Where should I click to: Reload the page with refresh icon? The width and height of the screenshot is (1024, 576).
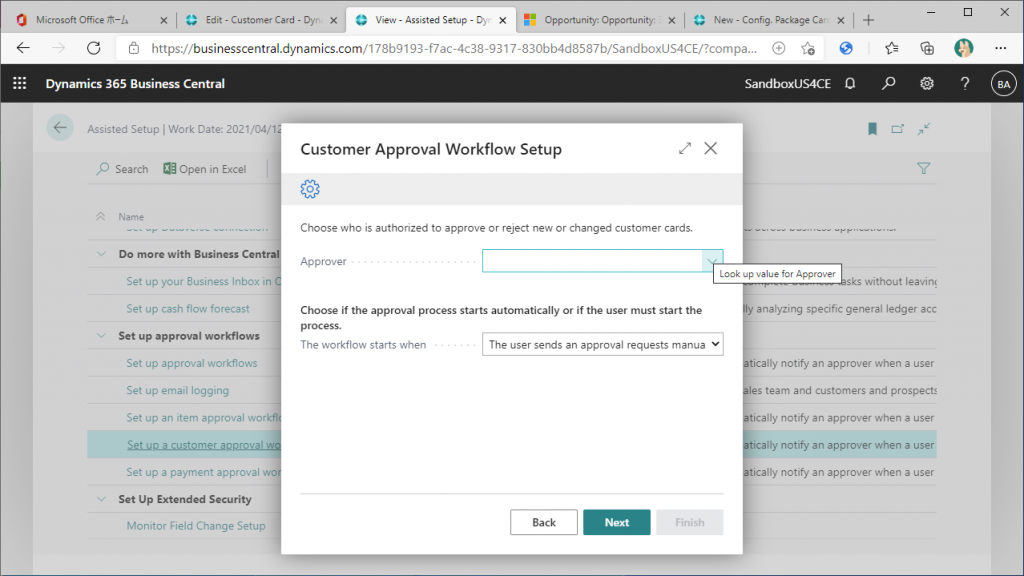[94, 48]
